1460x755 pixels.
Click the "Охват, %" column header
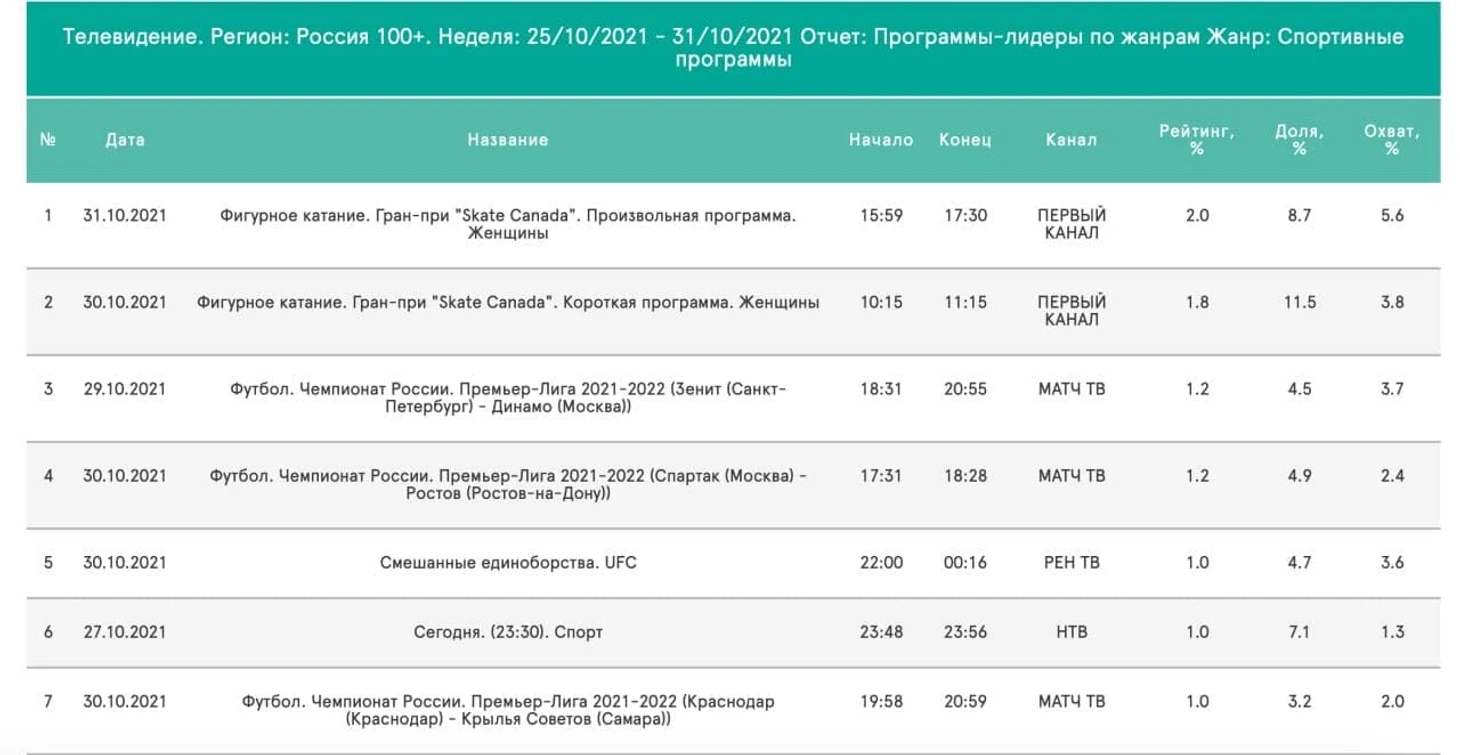pos(1392,140)
